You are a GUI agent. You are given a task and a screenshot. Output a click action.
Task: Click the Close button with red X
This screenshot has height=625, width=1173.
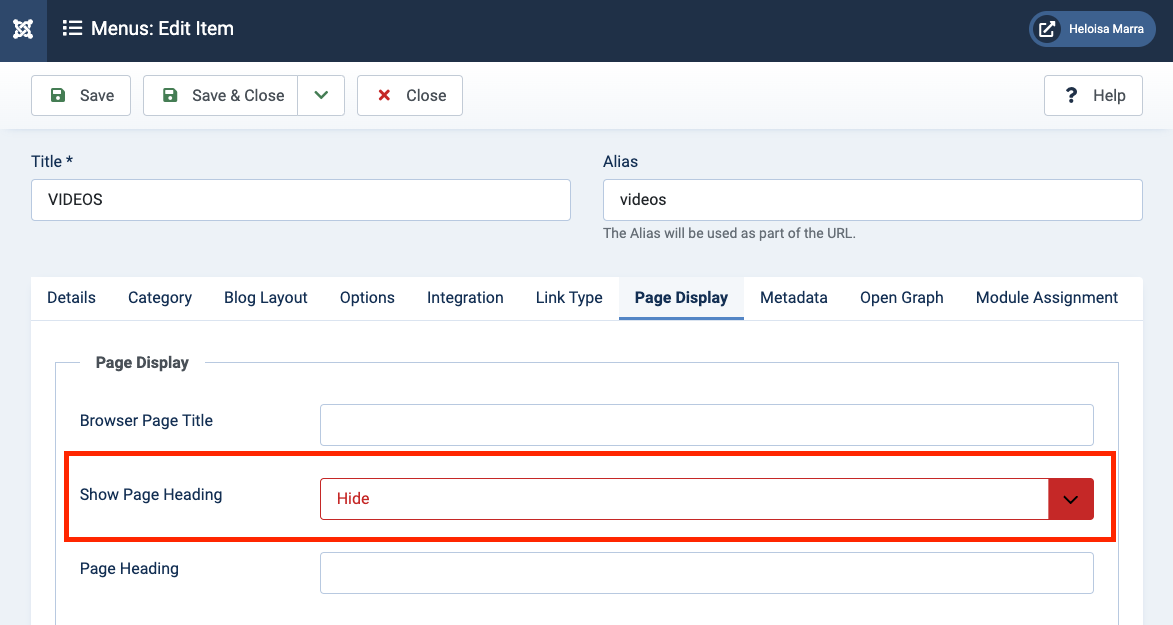coord(410,96)
